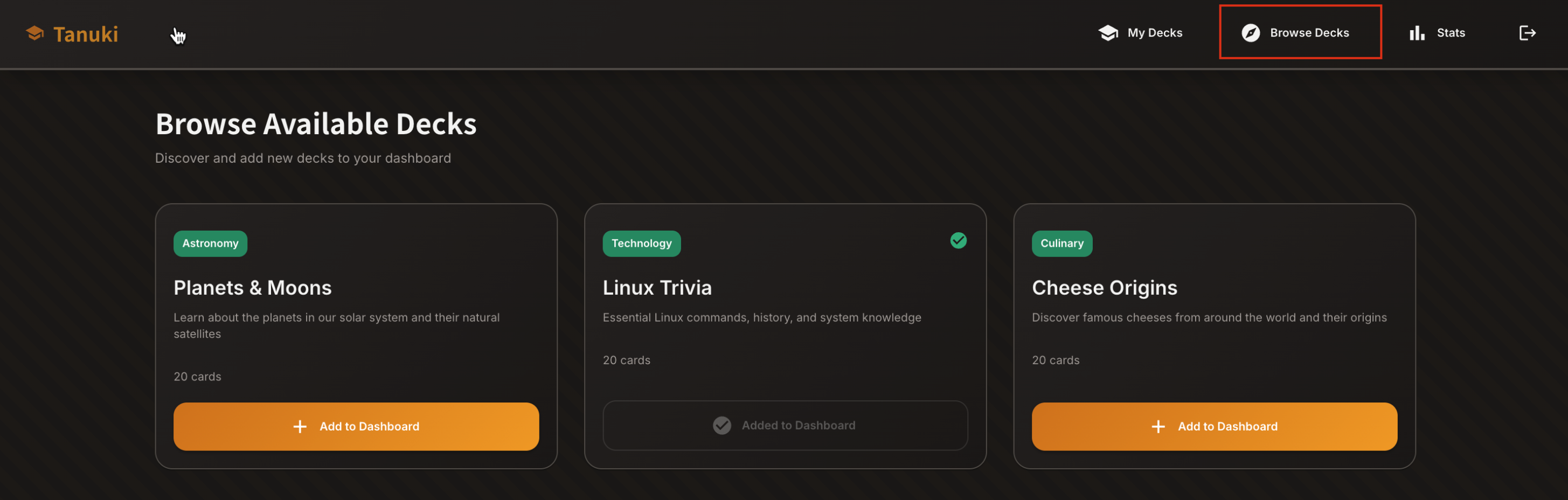This screenshot has height=500, width=1568.
Task: Switch to the Stats navigation tab
Action: point(1450,33)
